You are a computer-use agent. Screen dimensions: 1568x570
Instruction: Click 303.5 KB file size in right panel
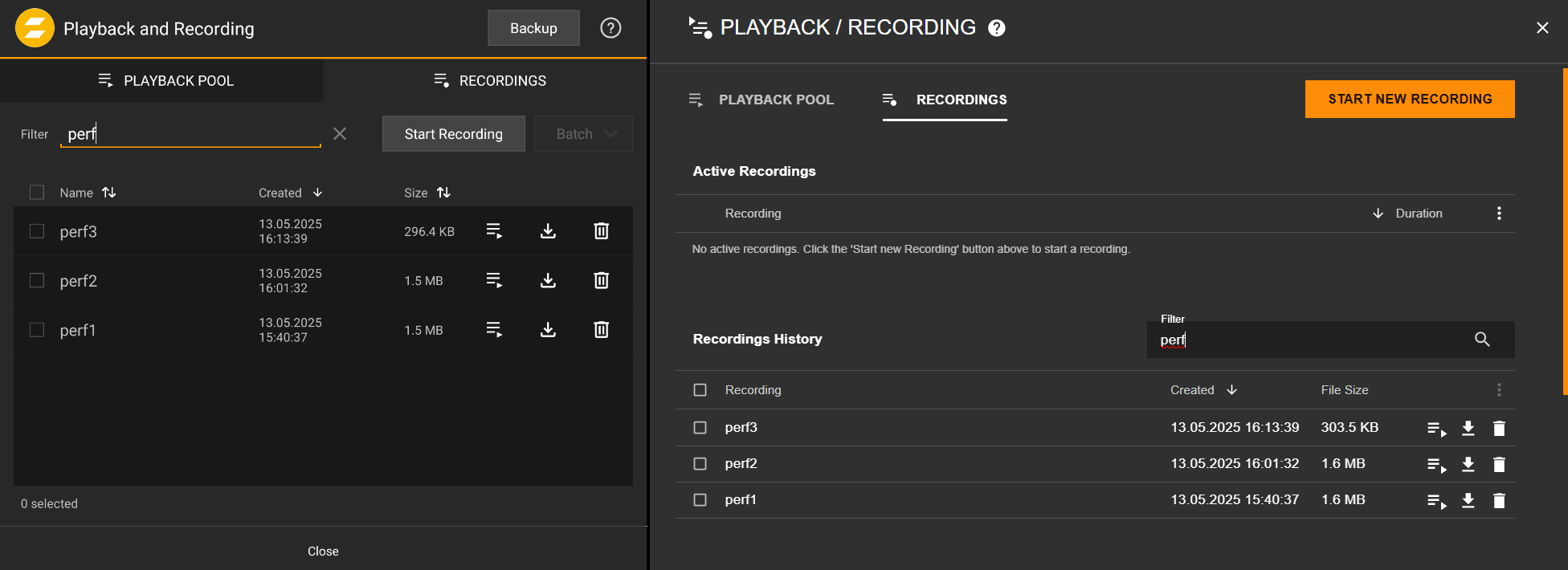pyautogui.click(x=1350, y=428)
